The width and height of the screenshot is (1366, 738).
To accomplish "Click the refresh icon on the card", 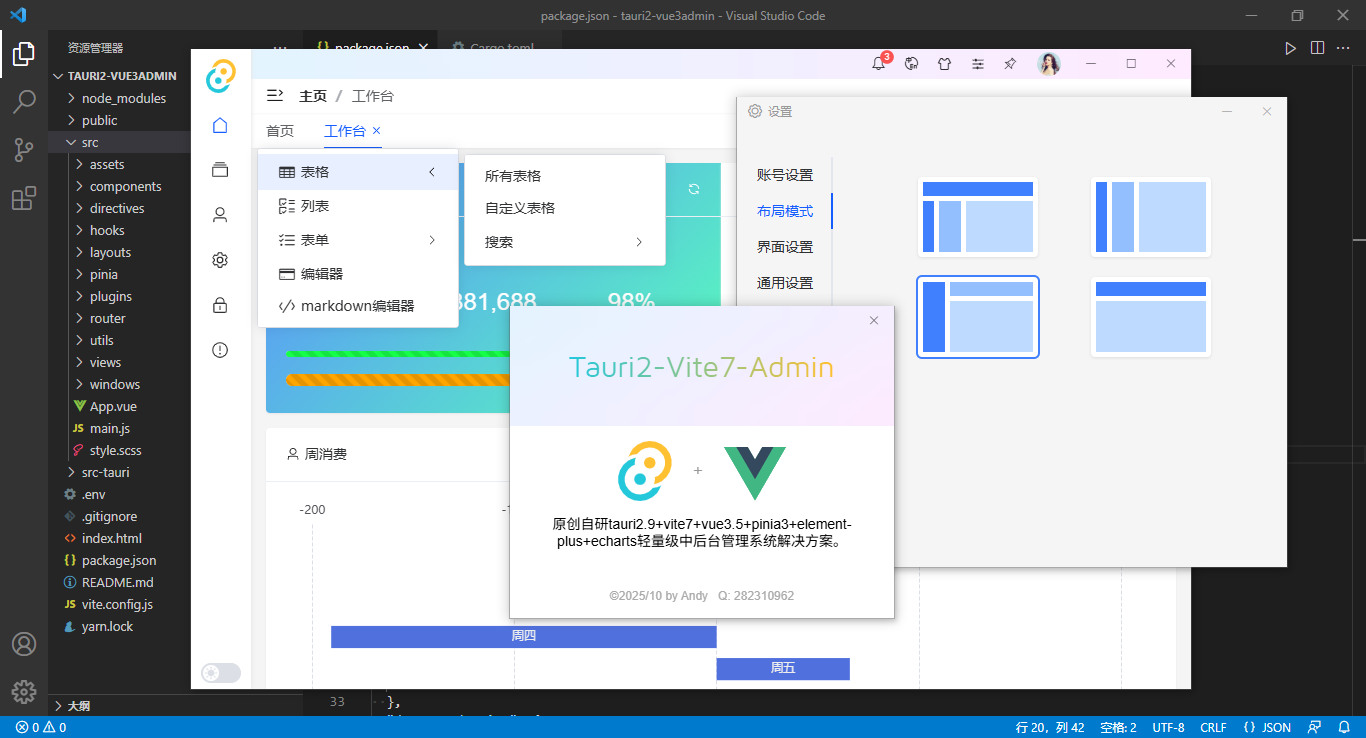I will [x=694, y=189].
